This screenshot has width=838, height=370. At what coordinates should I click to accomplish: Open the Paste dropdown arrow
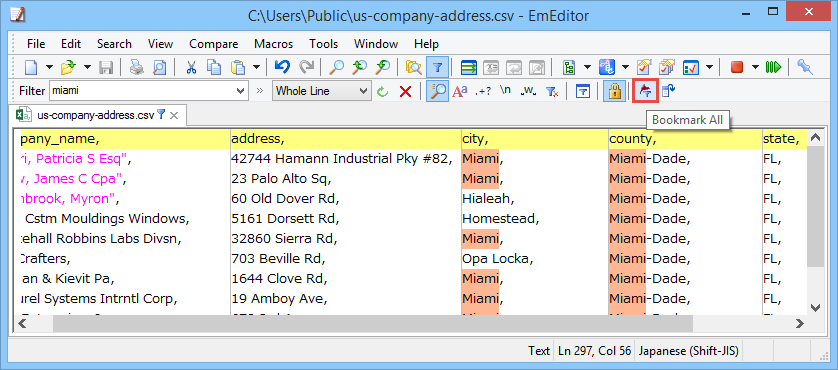[256, 67]
